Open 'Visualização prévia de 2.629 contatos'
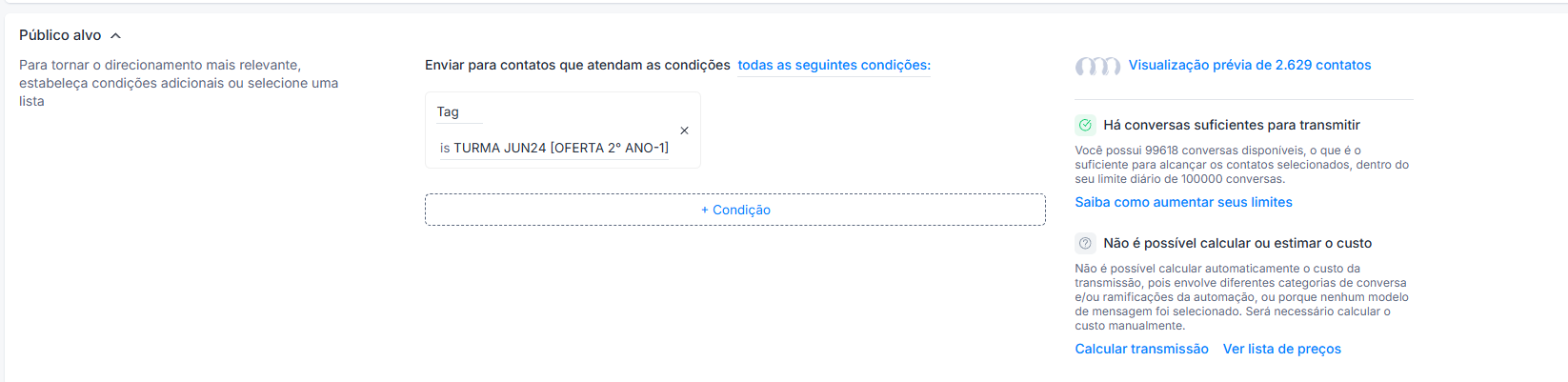The height and width of the screenshot is (382, 1568). point(1250,65)
